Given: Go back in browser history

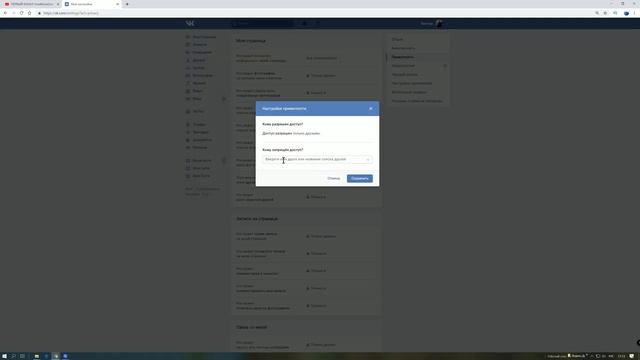Looking at the screenshot, I should pyautogui.click(x=5, y=13).
